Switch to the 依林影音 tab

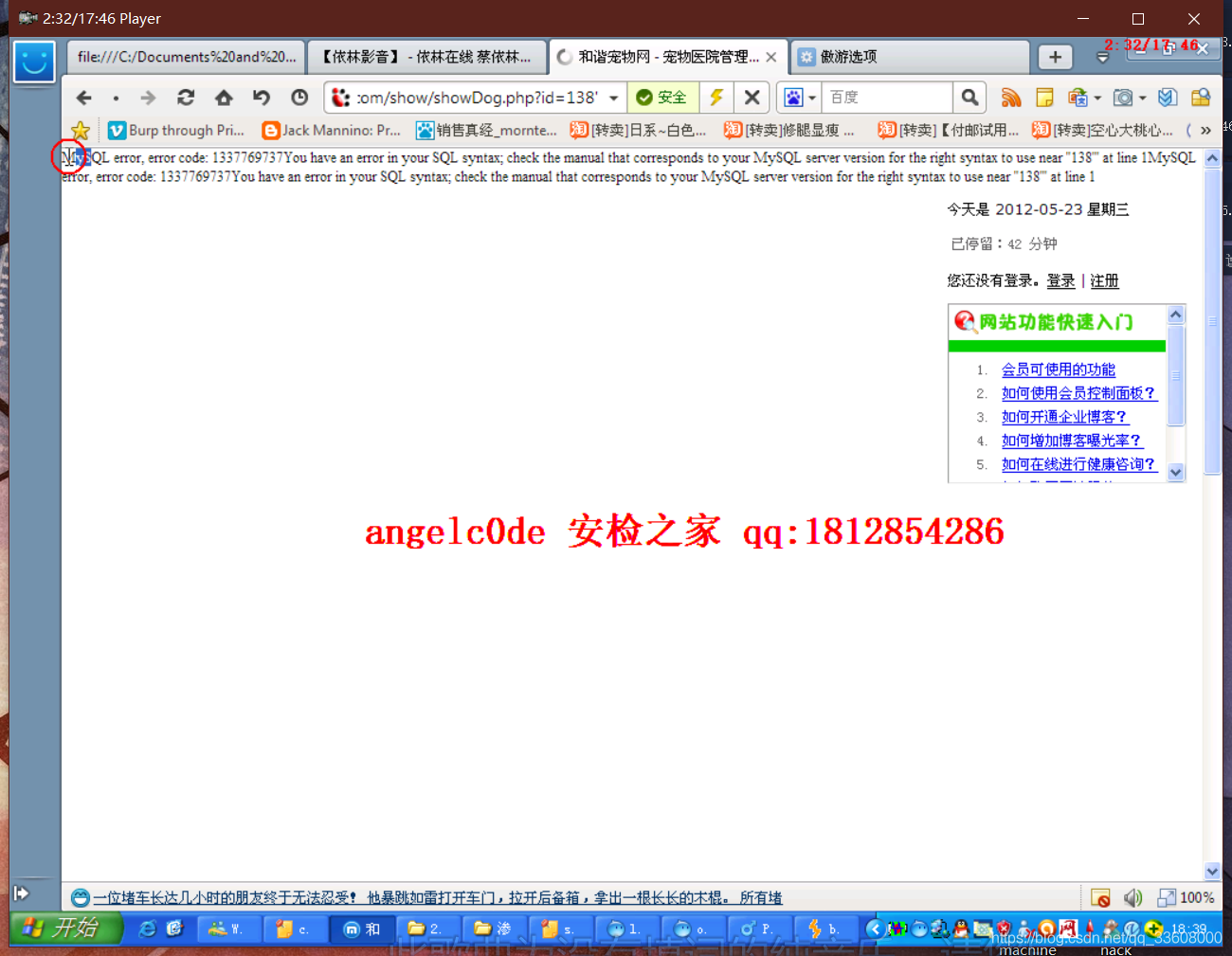pyautogui.click(x=427, y=57)
